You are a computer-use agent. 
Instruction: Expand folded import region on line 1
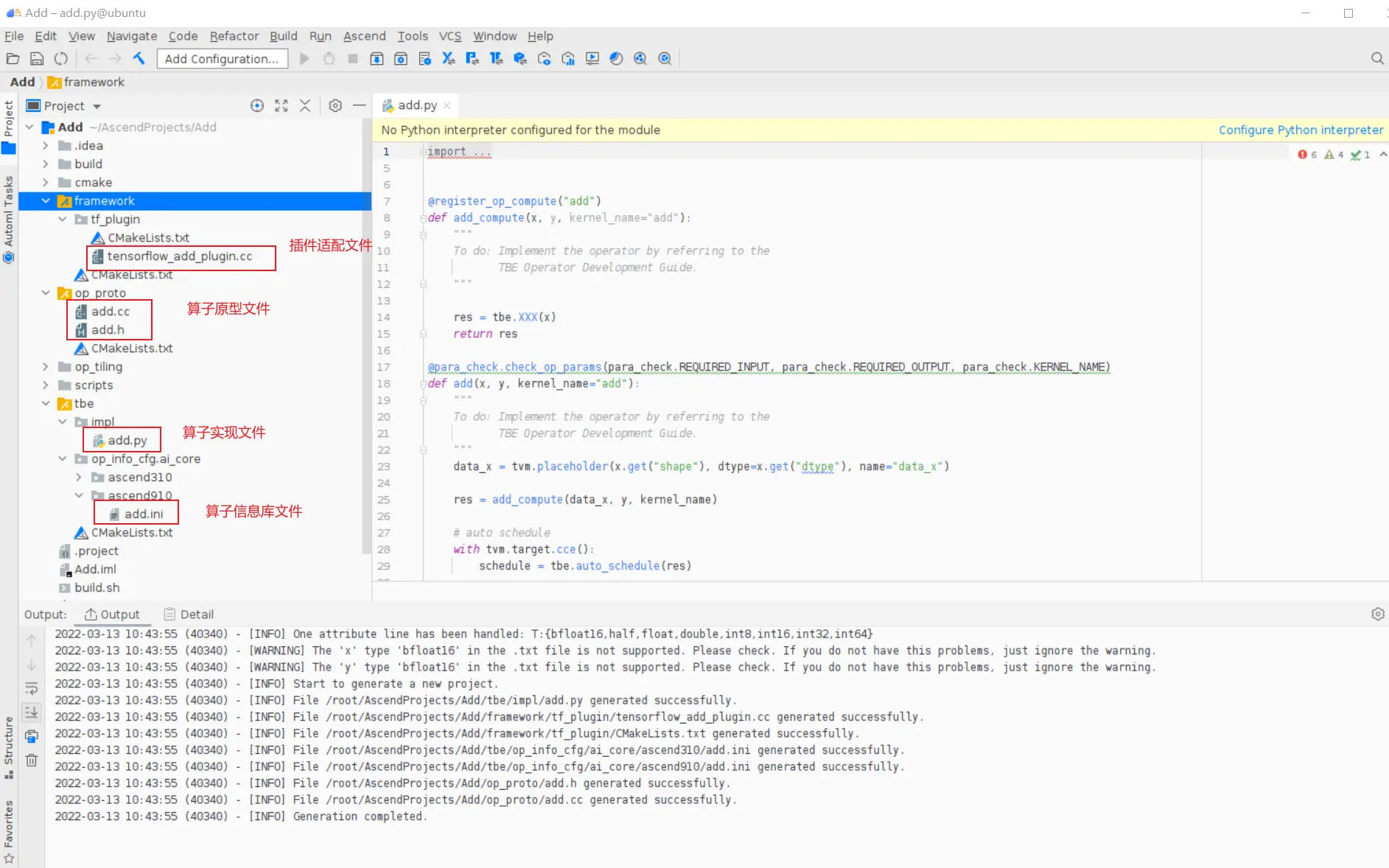click(x=424, y=152)
